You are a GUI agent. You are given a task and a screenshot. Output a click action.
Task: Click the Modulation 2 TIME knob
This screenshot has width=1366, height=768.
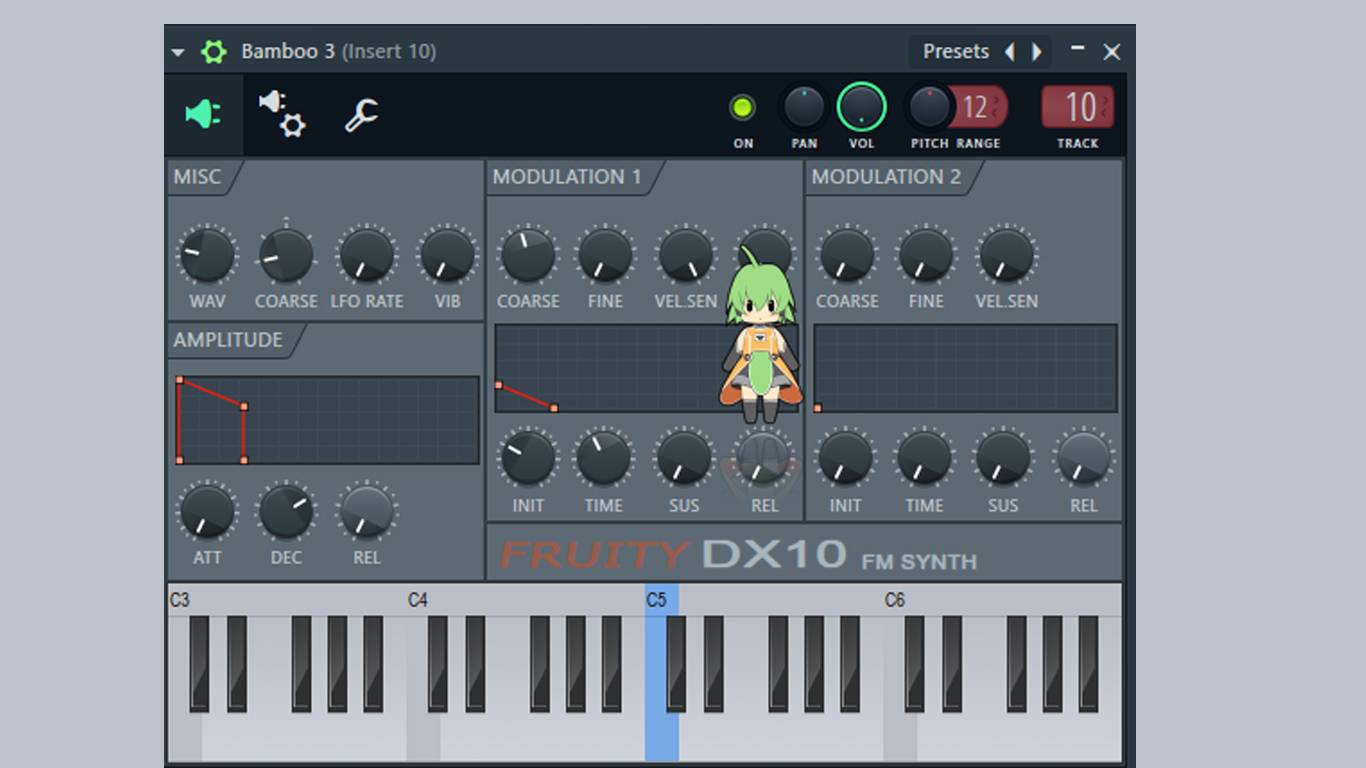click(x=924, y=459)
